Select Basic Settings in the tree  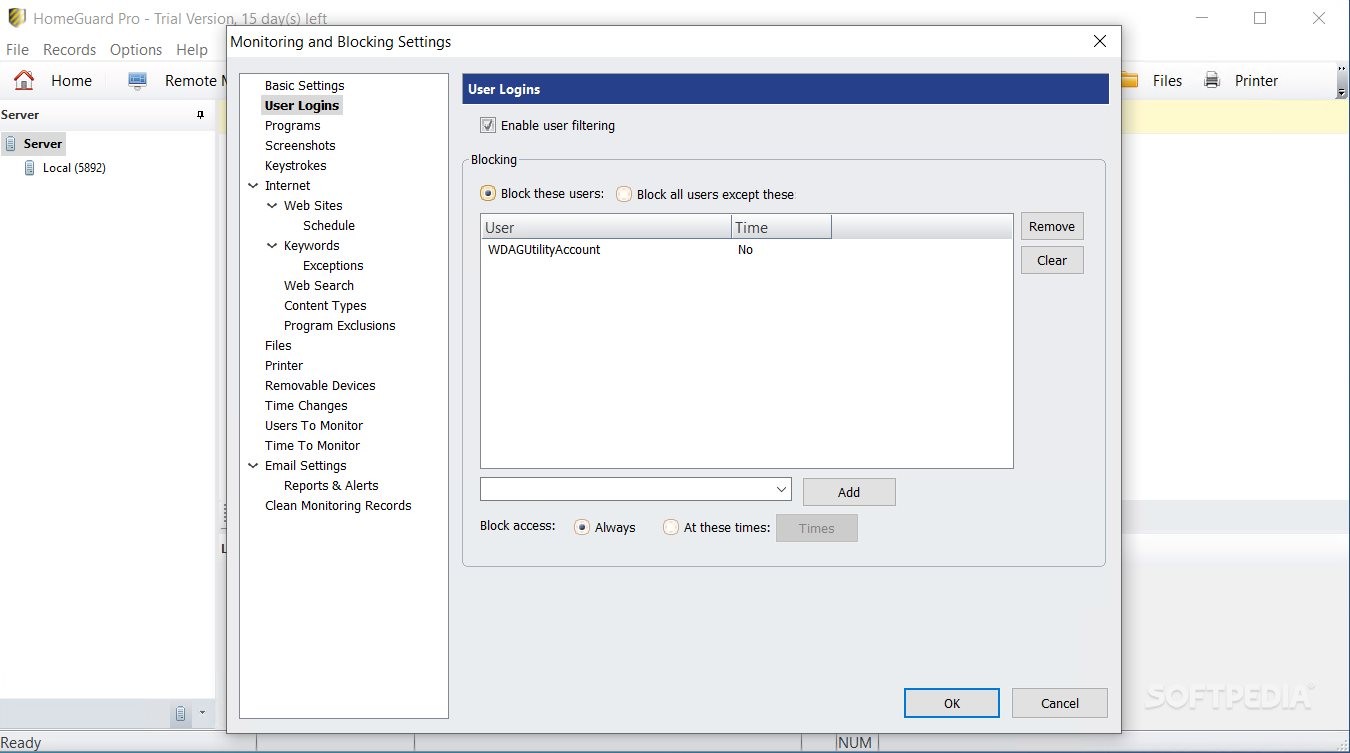304,85
